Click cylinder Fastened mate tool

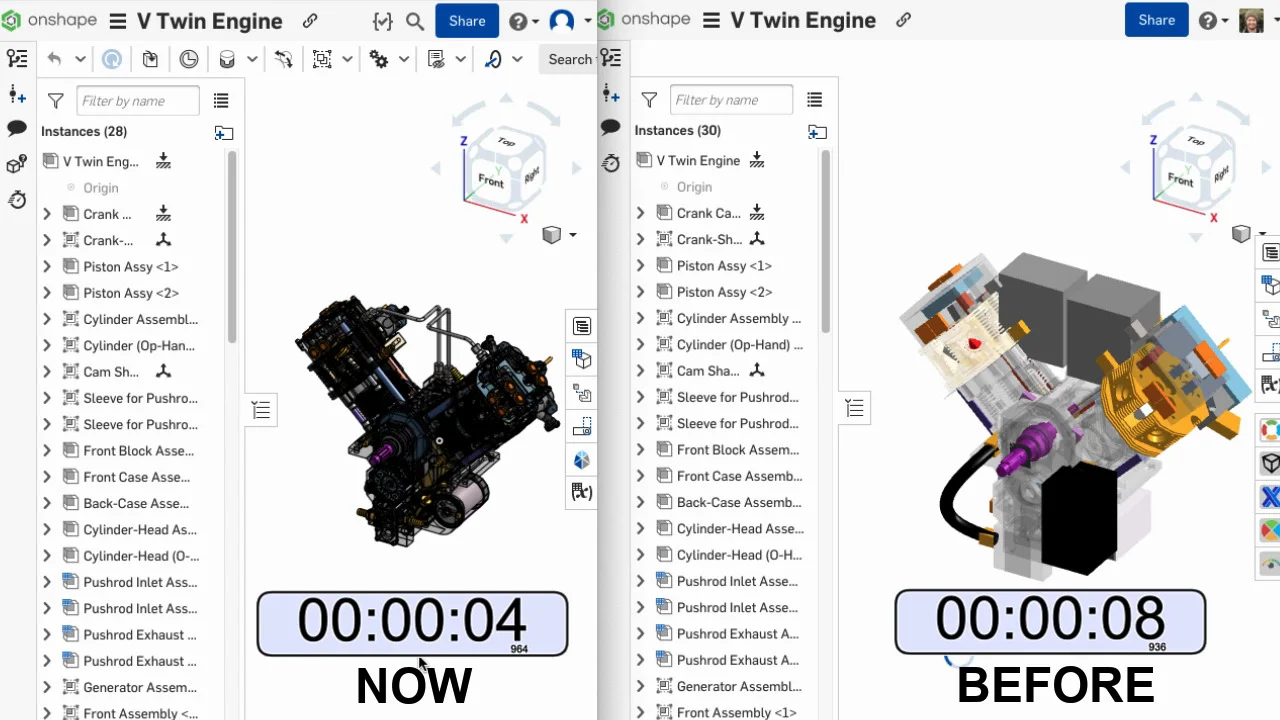pos(227,60)
